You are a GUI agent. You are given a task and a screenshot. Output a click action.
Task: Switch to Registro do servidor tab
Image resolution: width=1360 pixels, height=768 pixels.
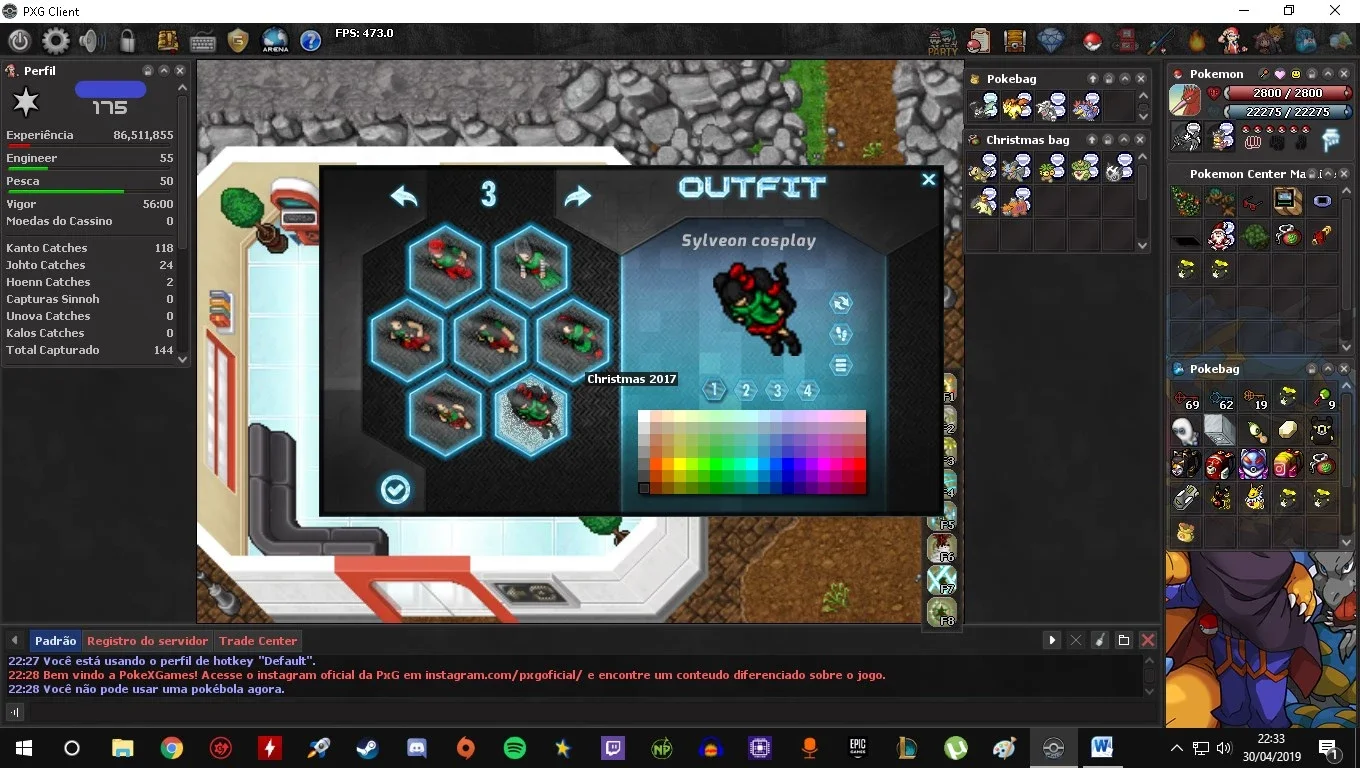click(148, 641)
